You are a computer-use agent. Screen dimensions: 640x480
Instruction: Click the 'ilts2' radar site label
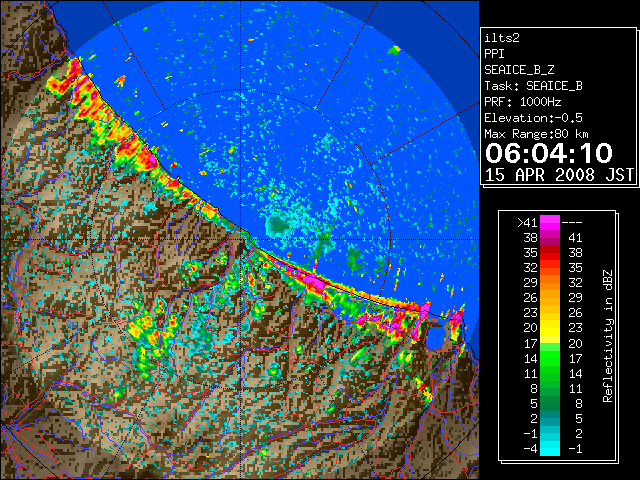tap(502, 38)
